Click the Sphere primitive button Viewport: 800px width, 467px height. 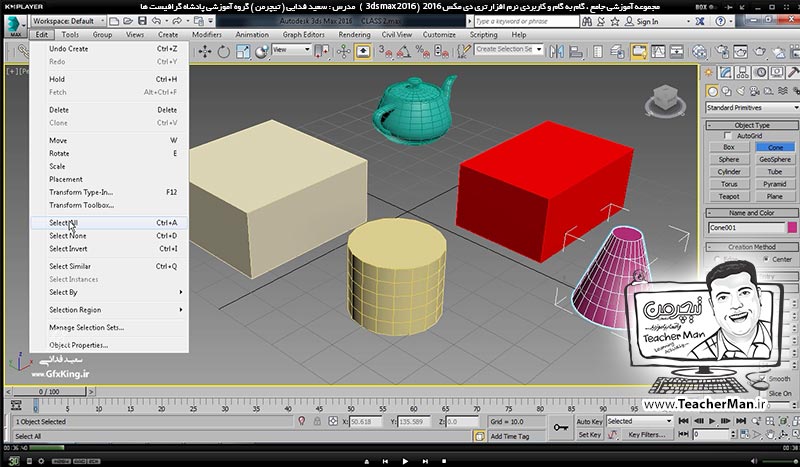point(729,159)
